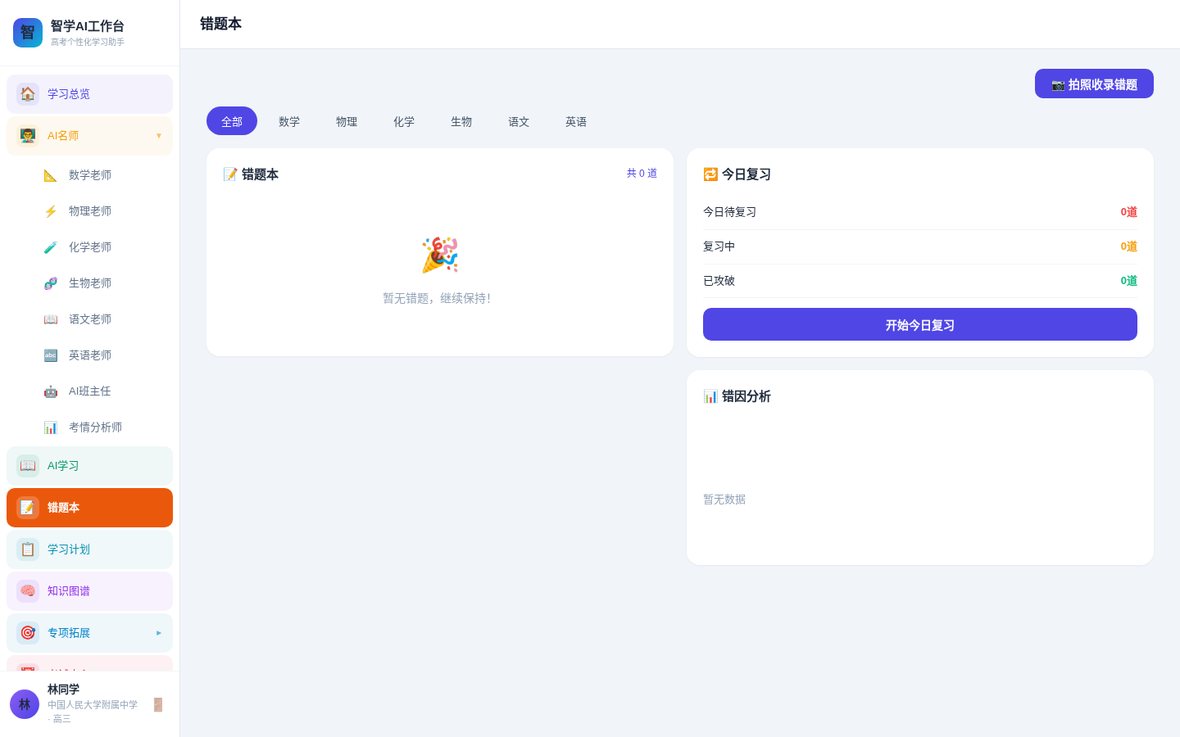The image size is (1180, 737).
Task: Click the lightning icon for 物理老师
Action: pyautogui.click(x=50, y=211)
